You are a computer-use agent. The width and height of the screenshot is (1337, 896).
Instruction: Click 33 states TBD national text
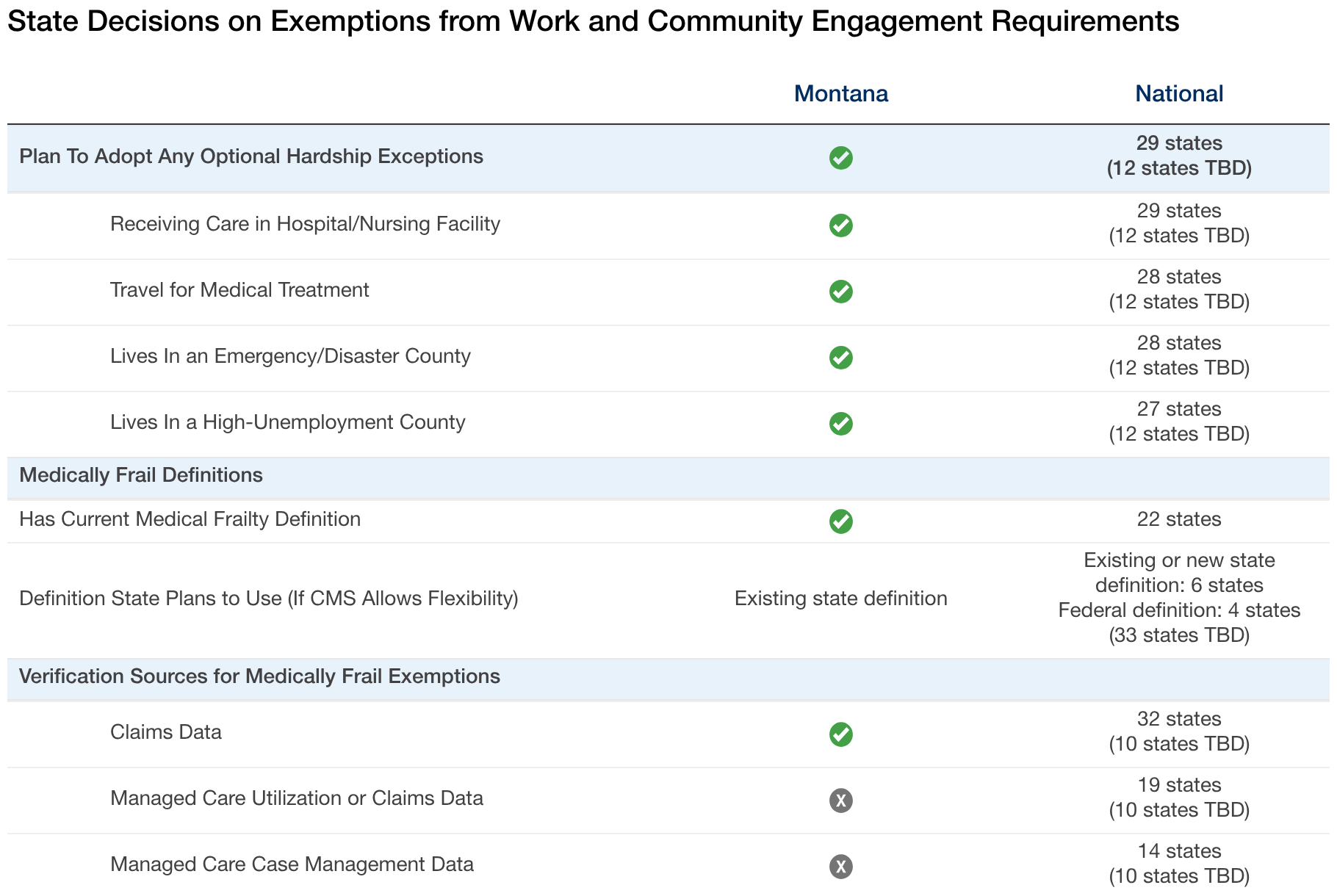coord(1179,635)
